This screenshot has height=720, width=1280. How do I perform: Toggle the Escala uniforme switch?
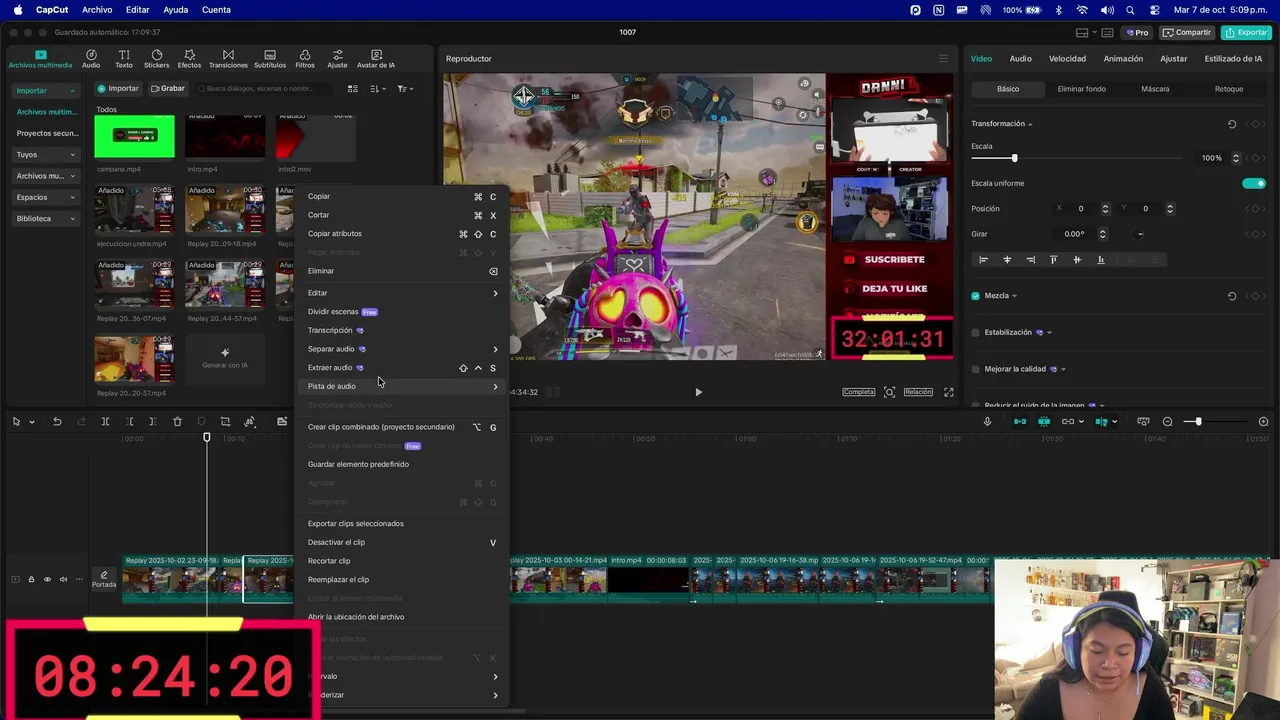tap(1254, 184)
